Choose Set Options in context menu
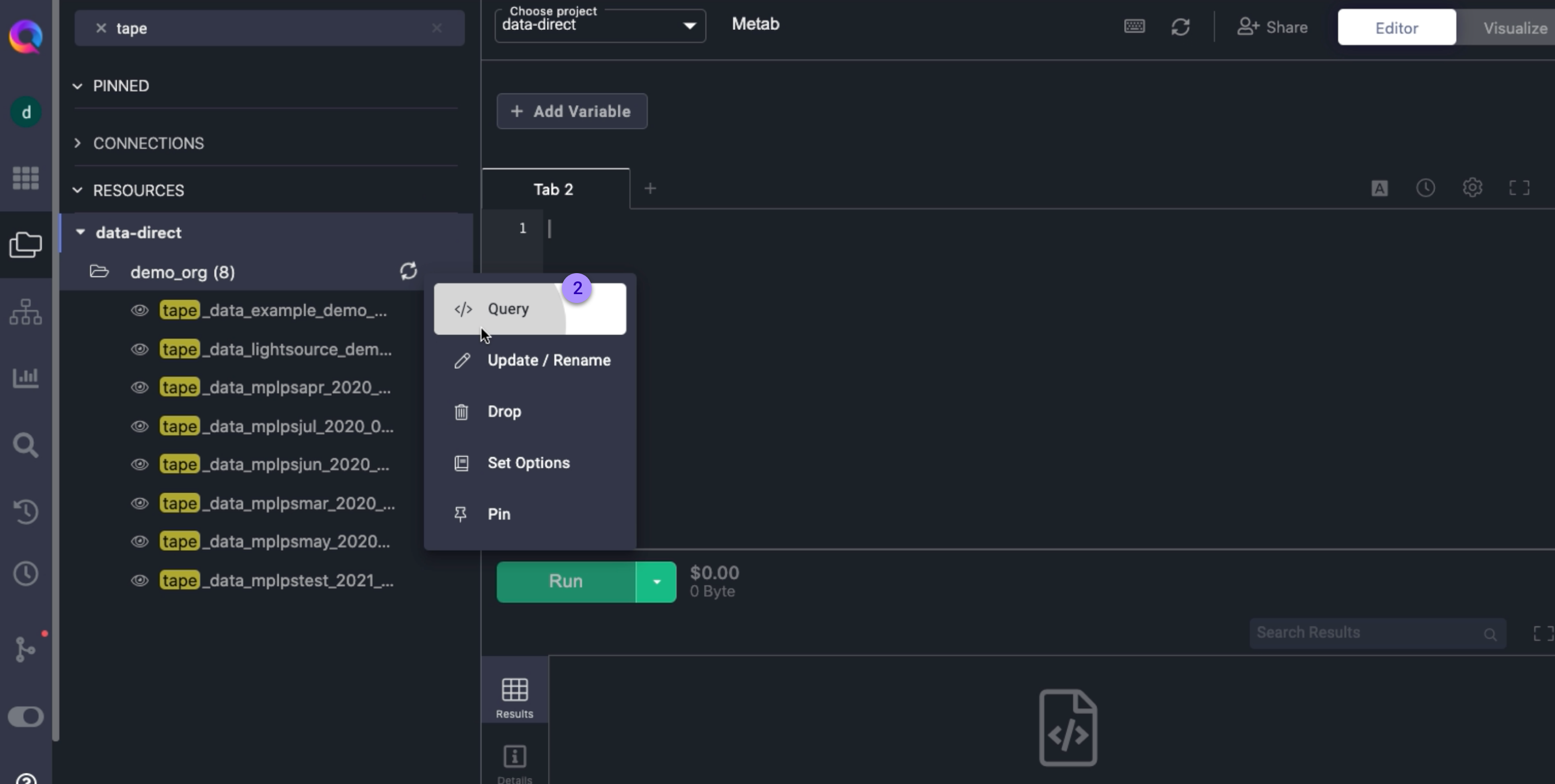The image size is (1555, 784). (x=528, y=463)
